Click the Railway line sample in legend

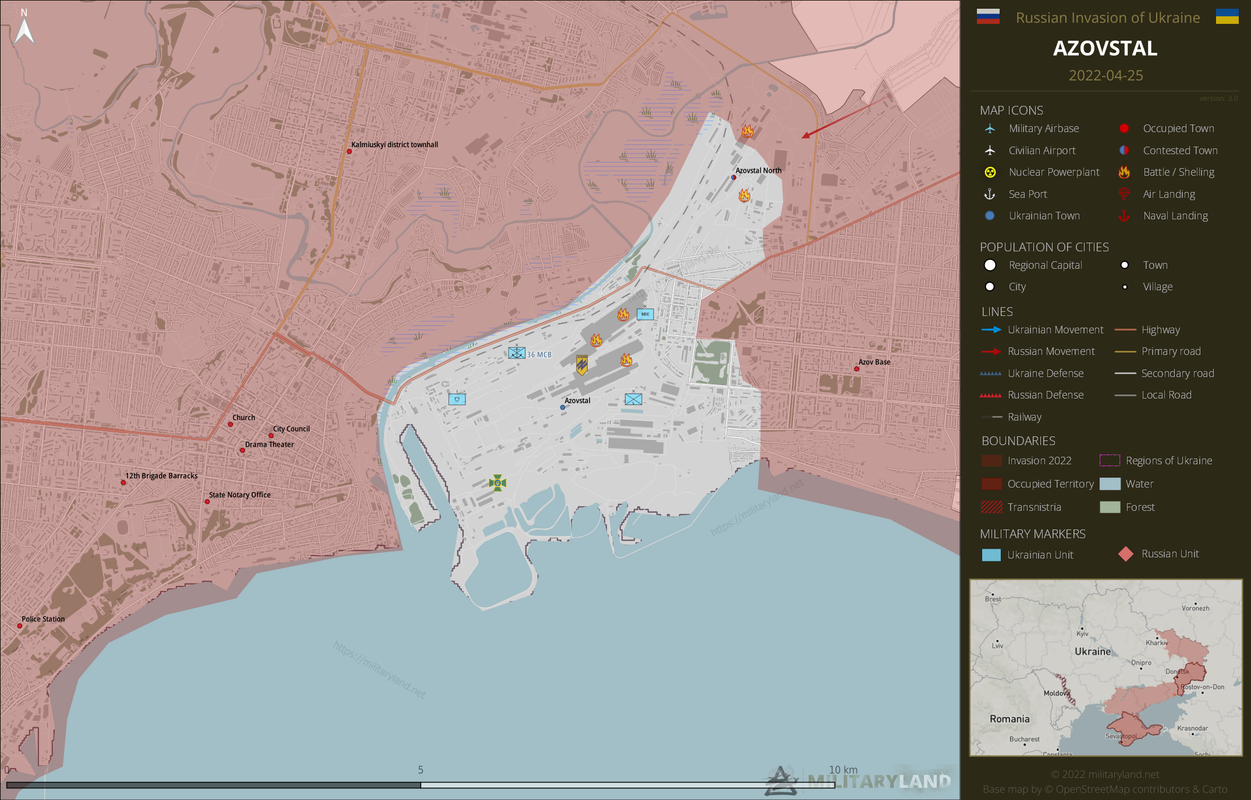click(992, 417)
